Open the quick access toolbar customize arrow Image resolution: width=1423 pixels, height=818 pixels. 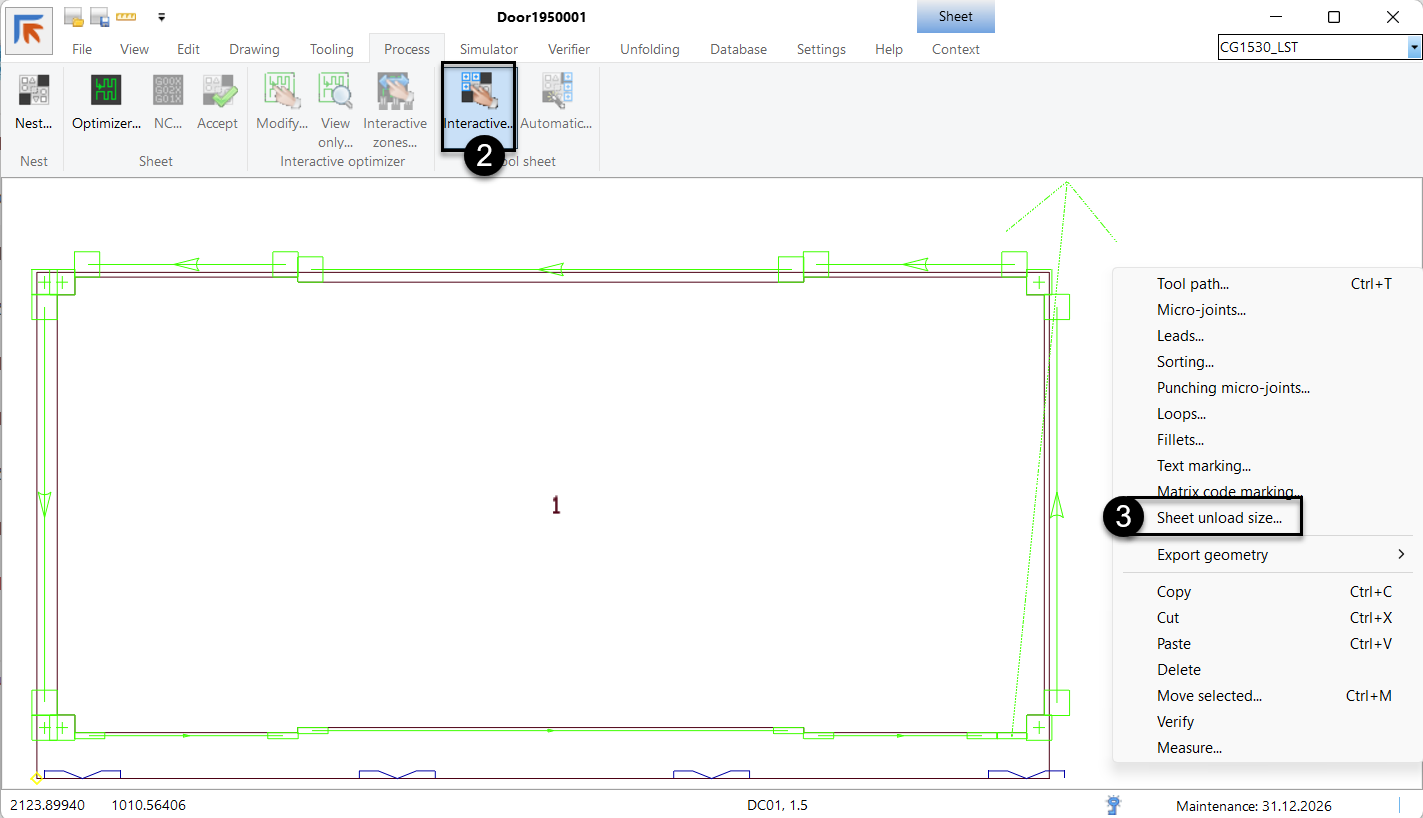[x=161, y=17]
